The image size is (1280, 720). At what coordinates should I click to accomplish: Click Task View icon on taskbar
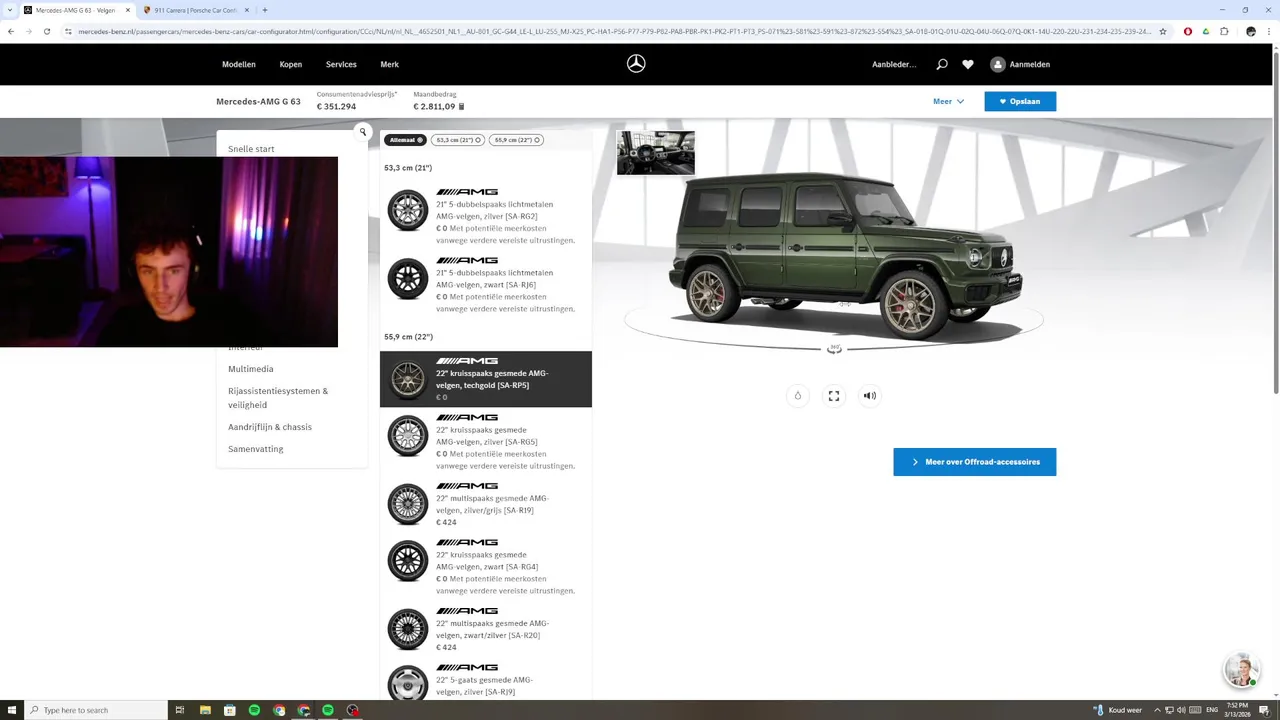point(180,710)
